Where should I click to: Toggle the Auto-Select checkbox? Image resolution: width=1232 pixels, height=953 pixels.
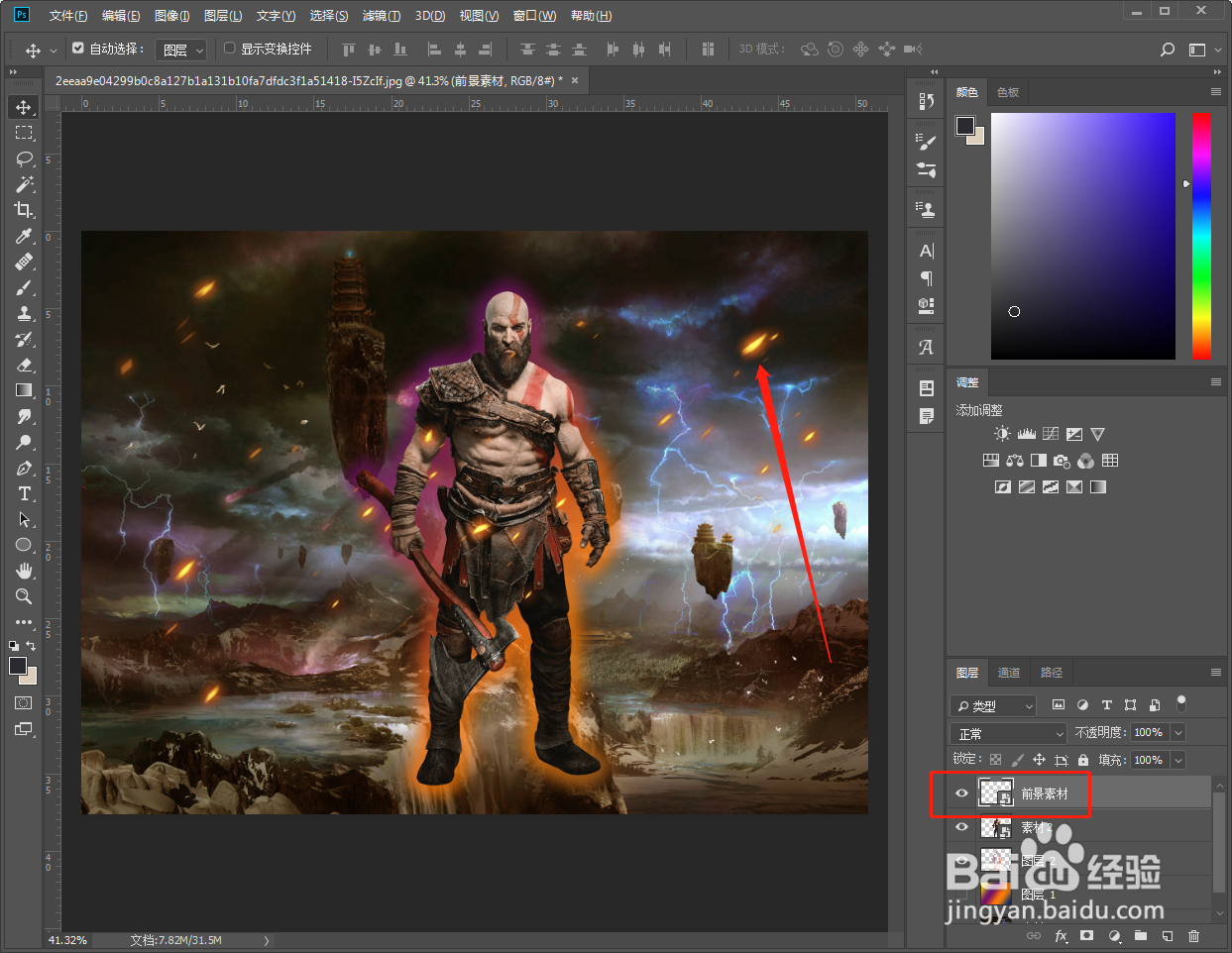tap(78, 48)
